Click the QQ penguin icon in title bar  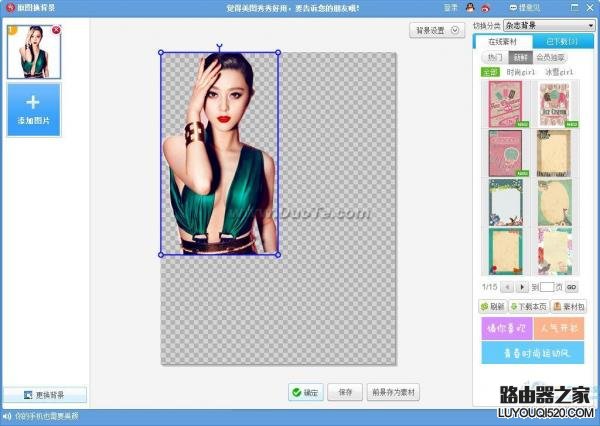coord(470,7)
